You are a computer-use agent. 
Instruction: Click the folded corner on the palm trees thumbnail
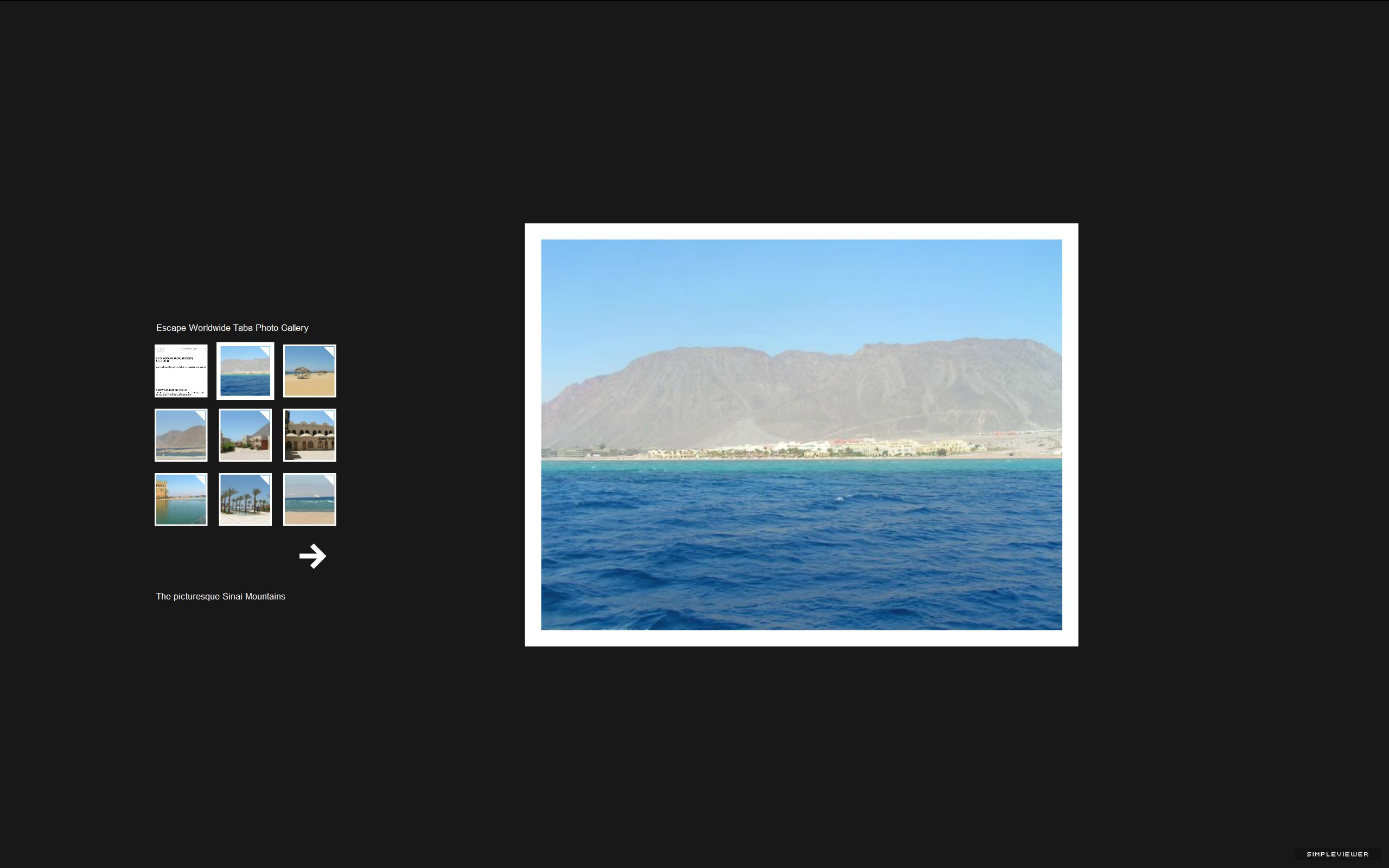pyautogui.click(x=266, y=479)
